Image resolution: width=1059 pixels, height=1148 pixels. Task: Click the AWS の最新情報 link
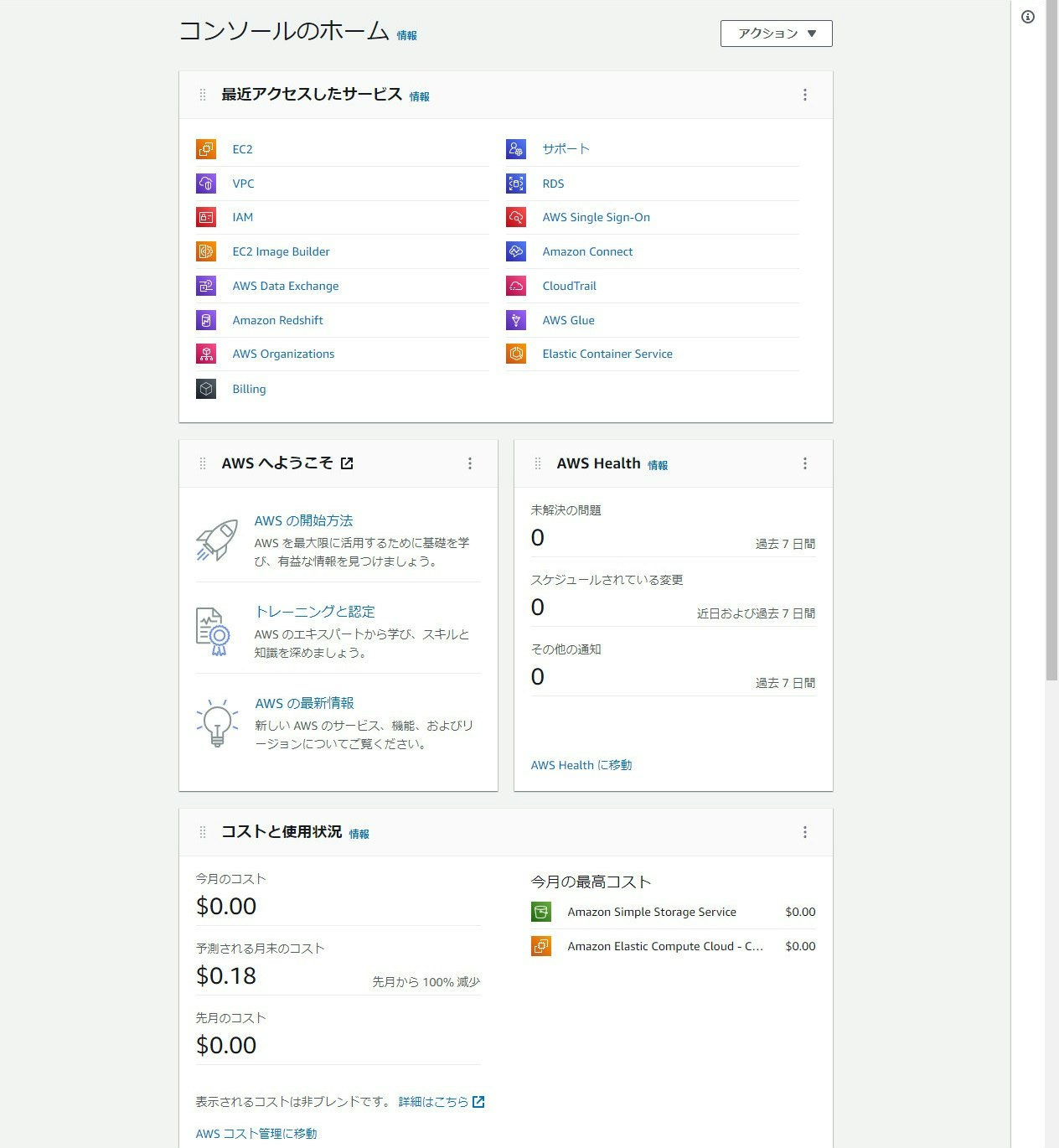tap(304, 703)
